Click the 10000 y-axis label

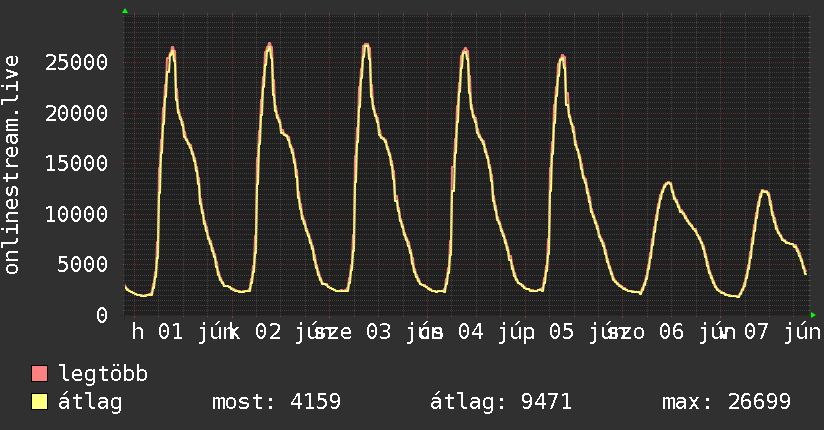pos(76,214)
